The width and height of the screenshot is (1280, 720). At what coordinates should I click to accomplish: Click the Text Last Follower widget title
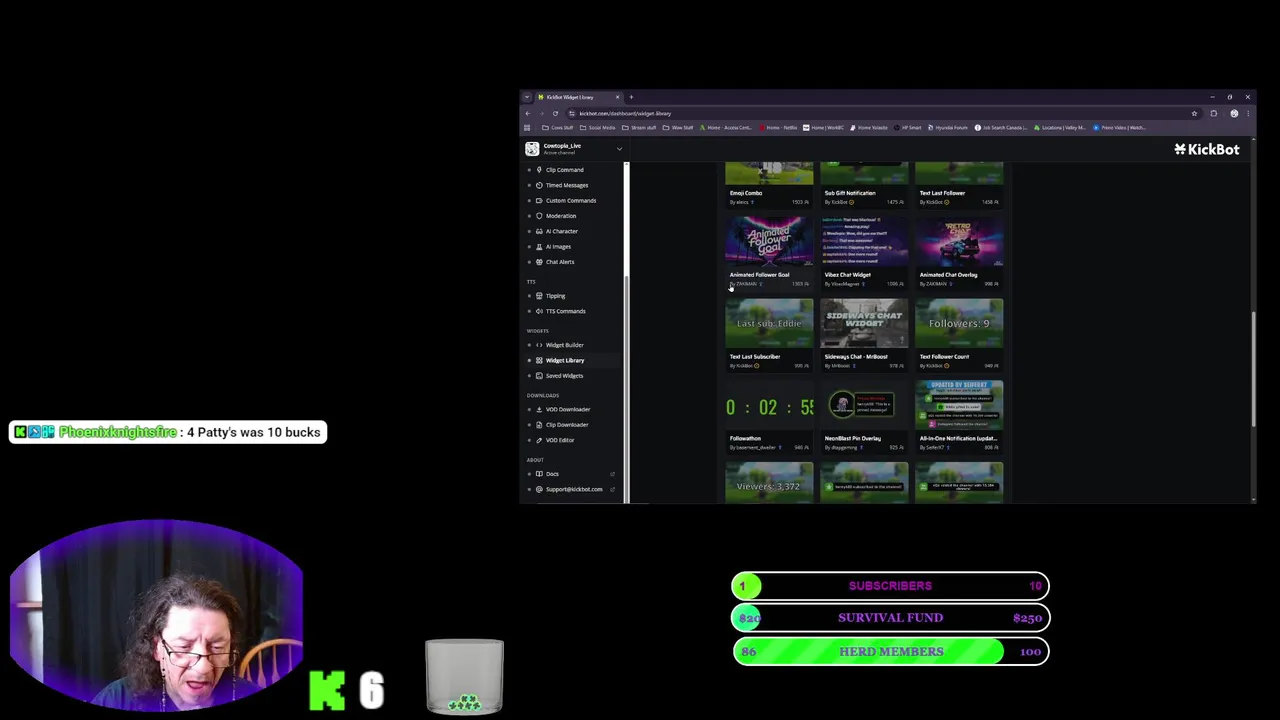coord(942,193)
